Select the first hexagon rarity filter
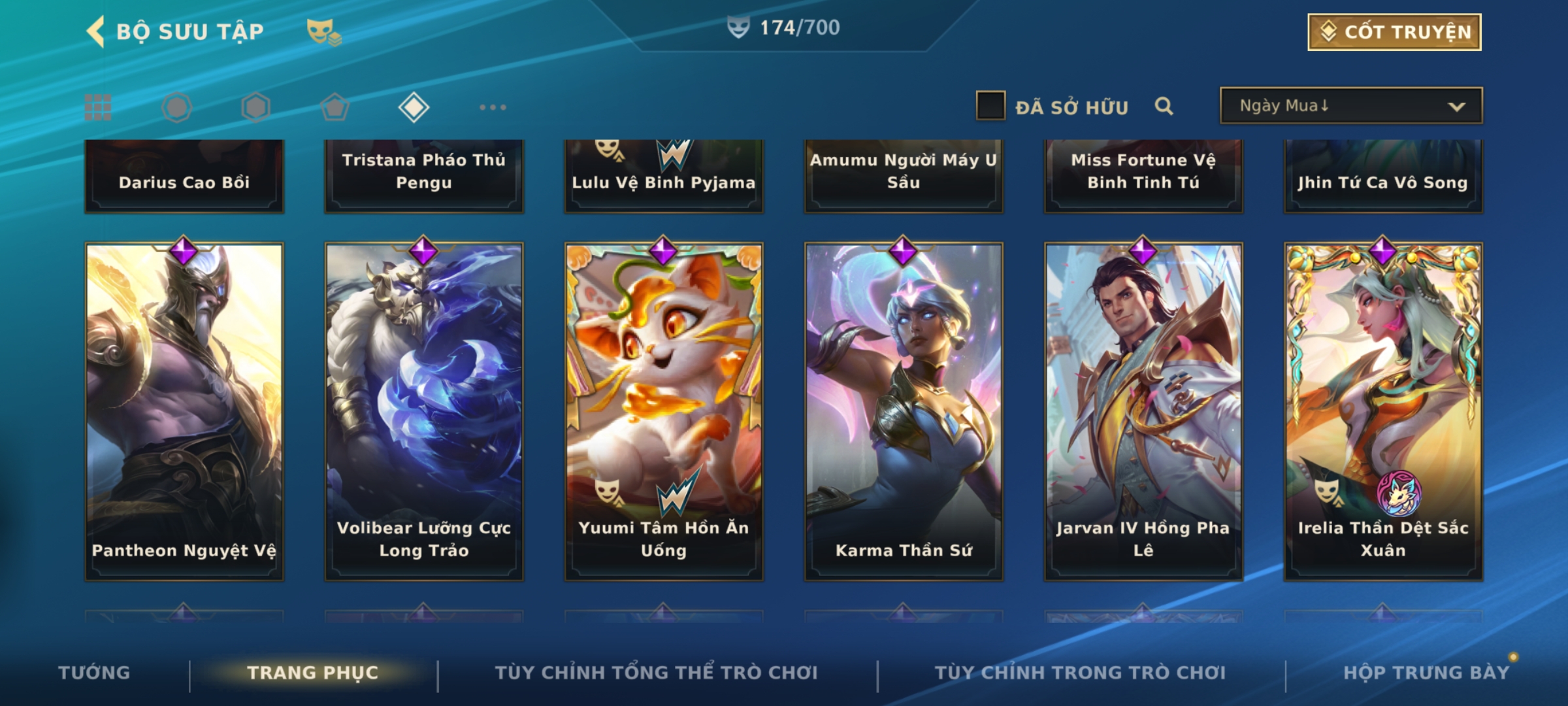 pyautogui.click(x=176, y=107)
